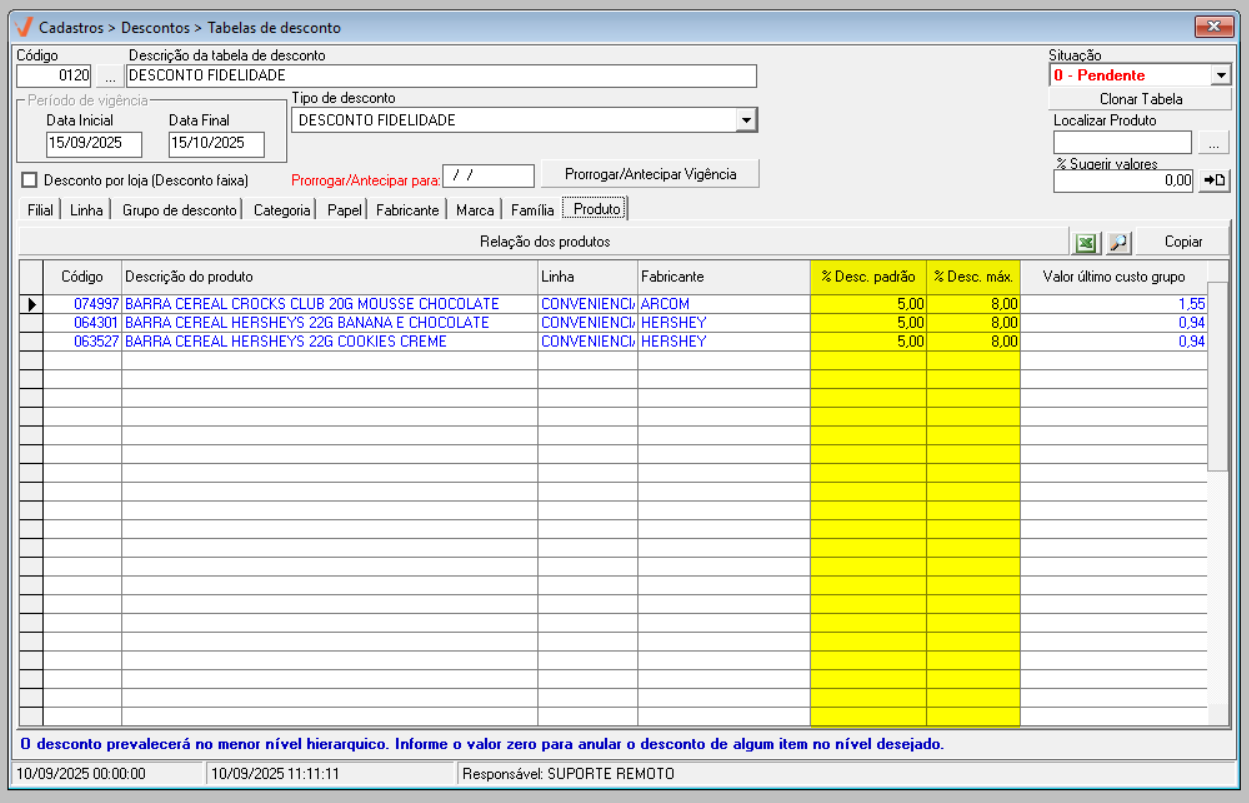Image resolution: width=1249 pixels, height=803 pixels.
Task: Click Prorrogar/Antecipar Vigência button
Action: [x=650, y=174]
